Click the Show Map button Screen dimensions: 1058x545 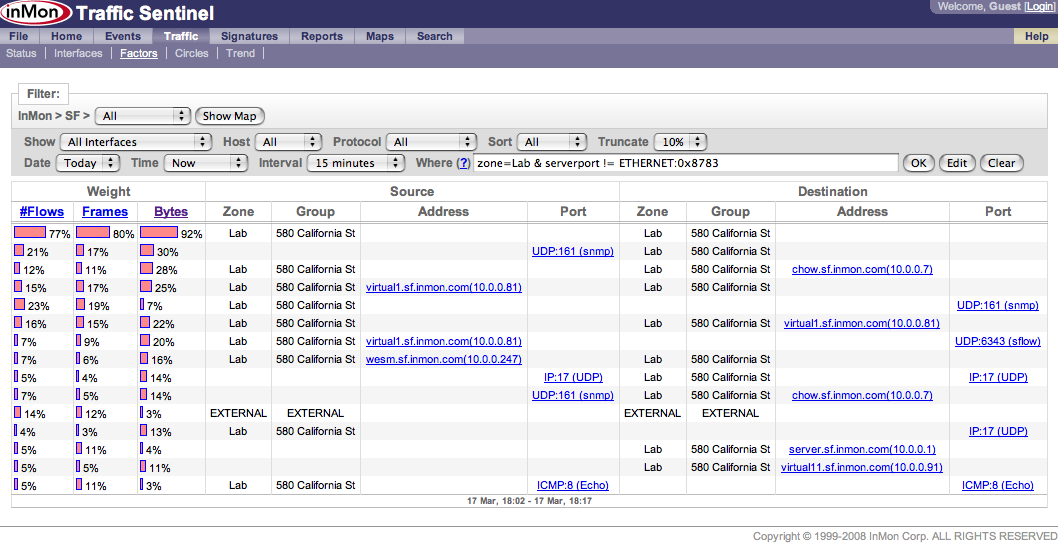tap(229, 115)
